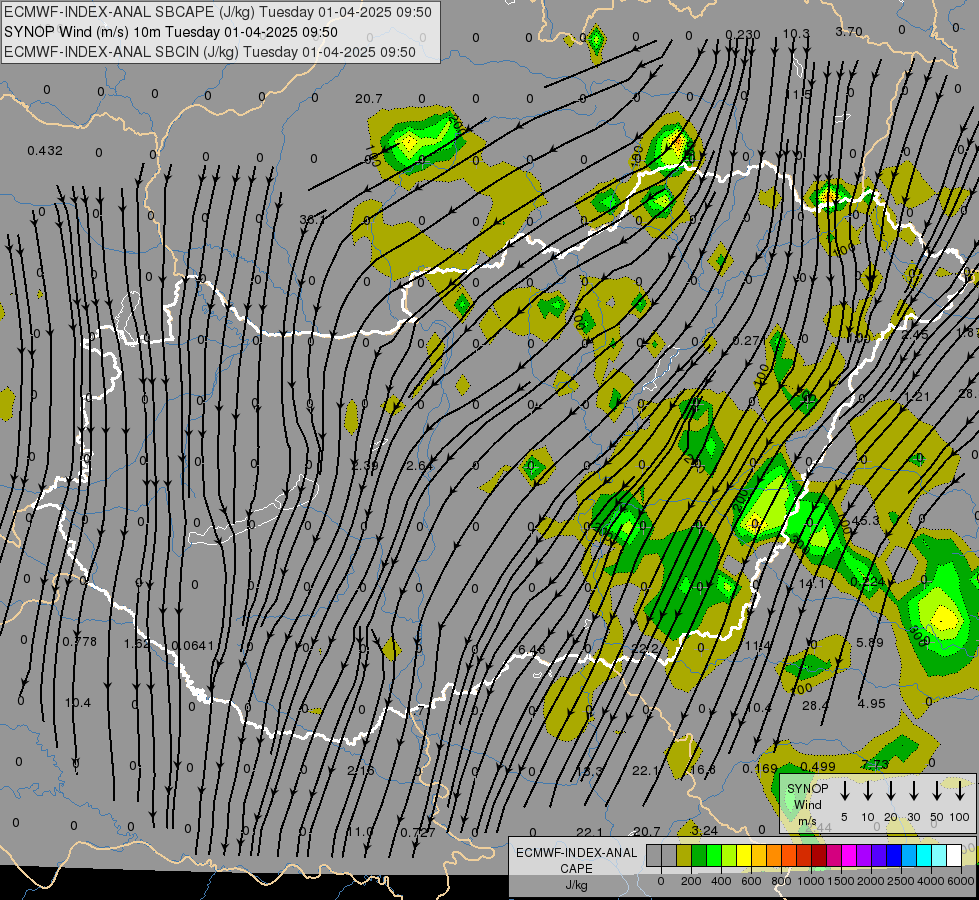Pick the yellow-green CAPE legend swatch
Screen dimensions: 979x900
[x=729, y=855]
